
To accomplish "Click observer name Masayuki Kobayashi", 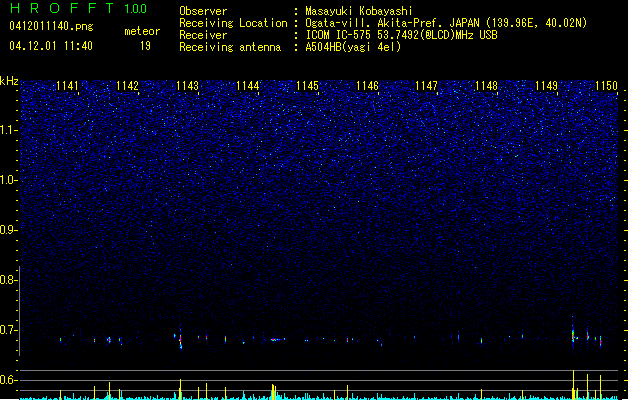I will pyautogui.click(x=359, y=11).
